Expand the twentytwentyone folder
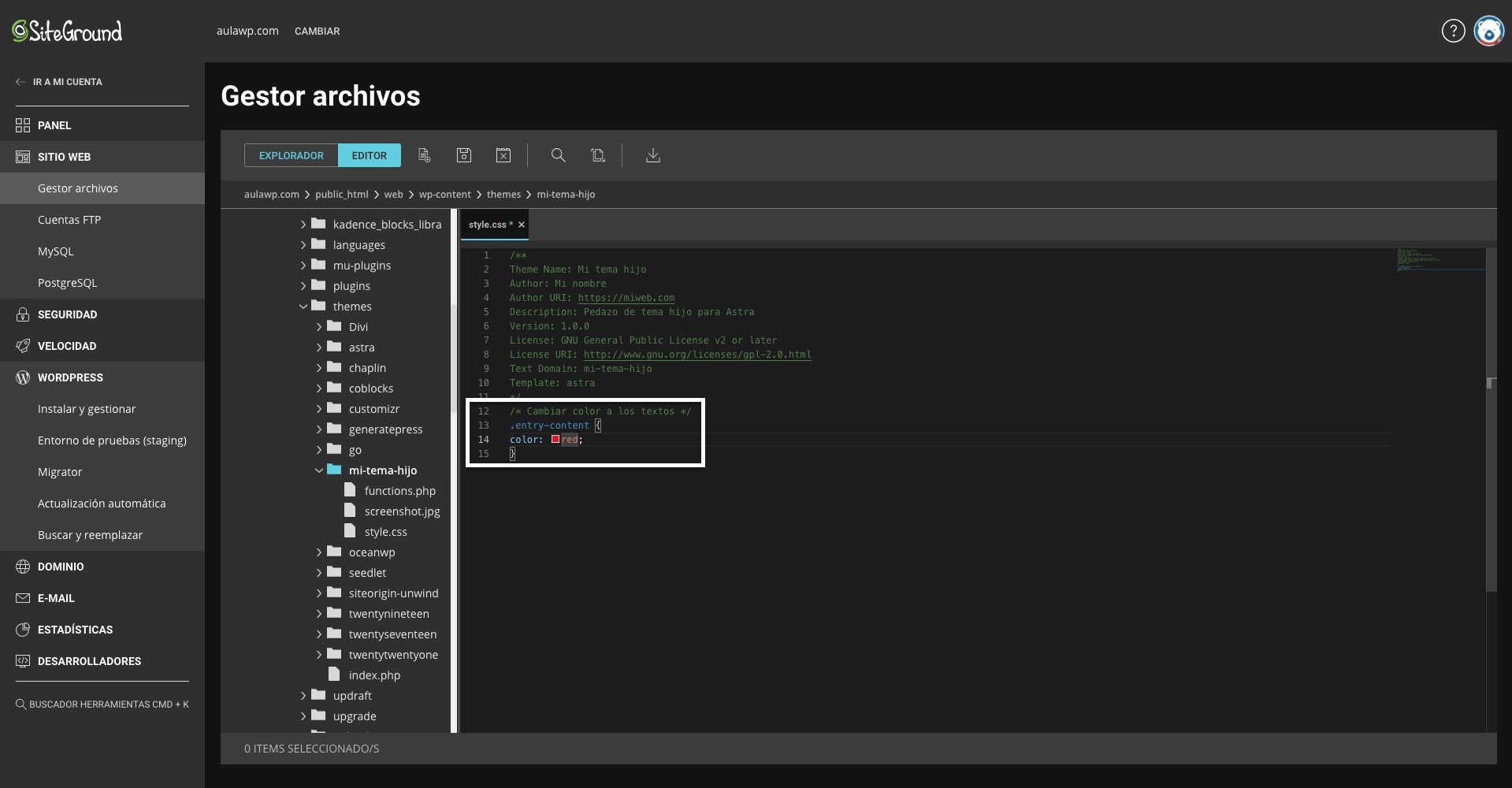This screenshot has height=788, width=1512. click(319, 655)
